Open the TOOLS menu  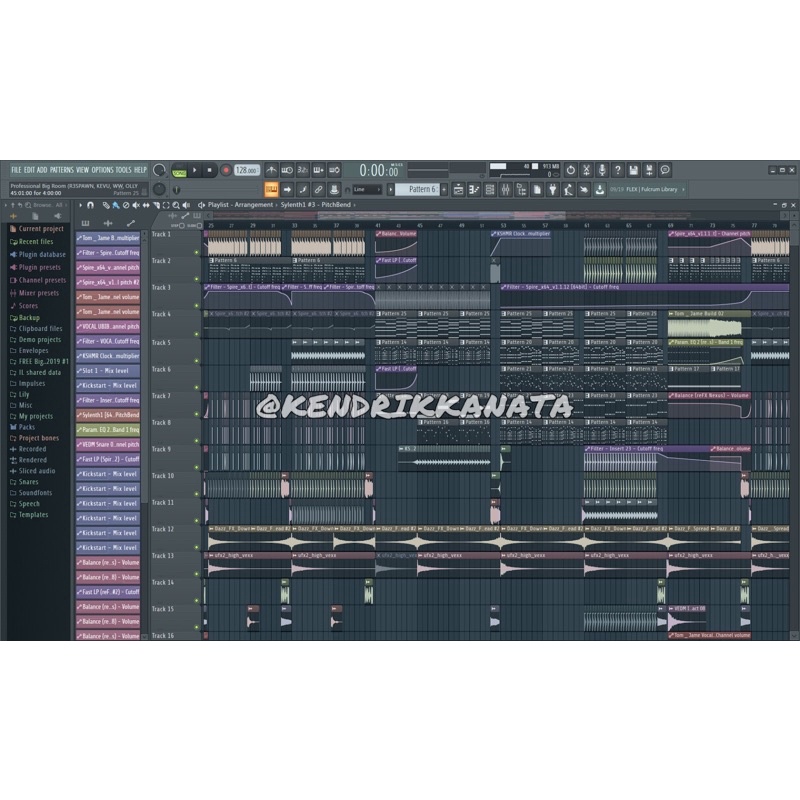click(x=123, y=170)
